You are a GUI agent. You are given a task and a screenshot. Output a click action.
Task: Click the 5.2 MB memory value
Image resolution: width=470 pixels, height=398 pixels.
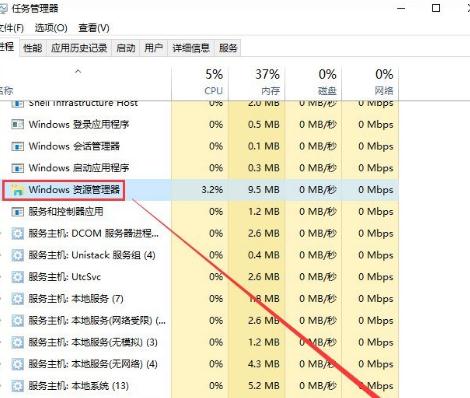point(263,386)
